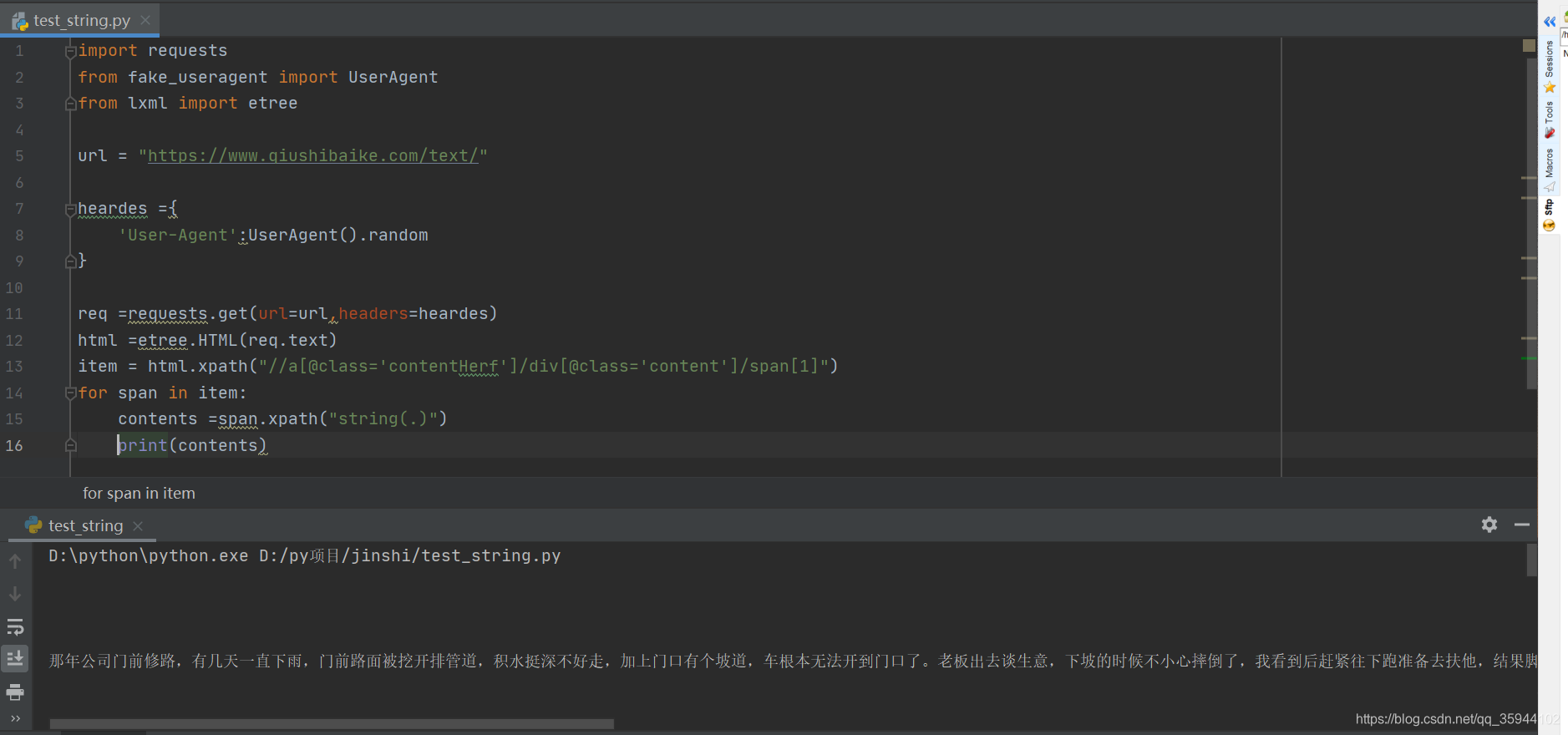Click the 'User-Agent' string key
Viewport: 1568px width, 735px height.
pos(178,235)
